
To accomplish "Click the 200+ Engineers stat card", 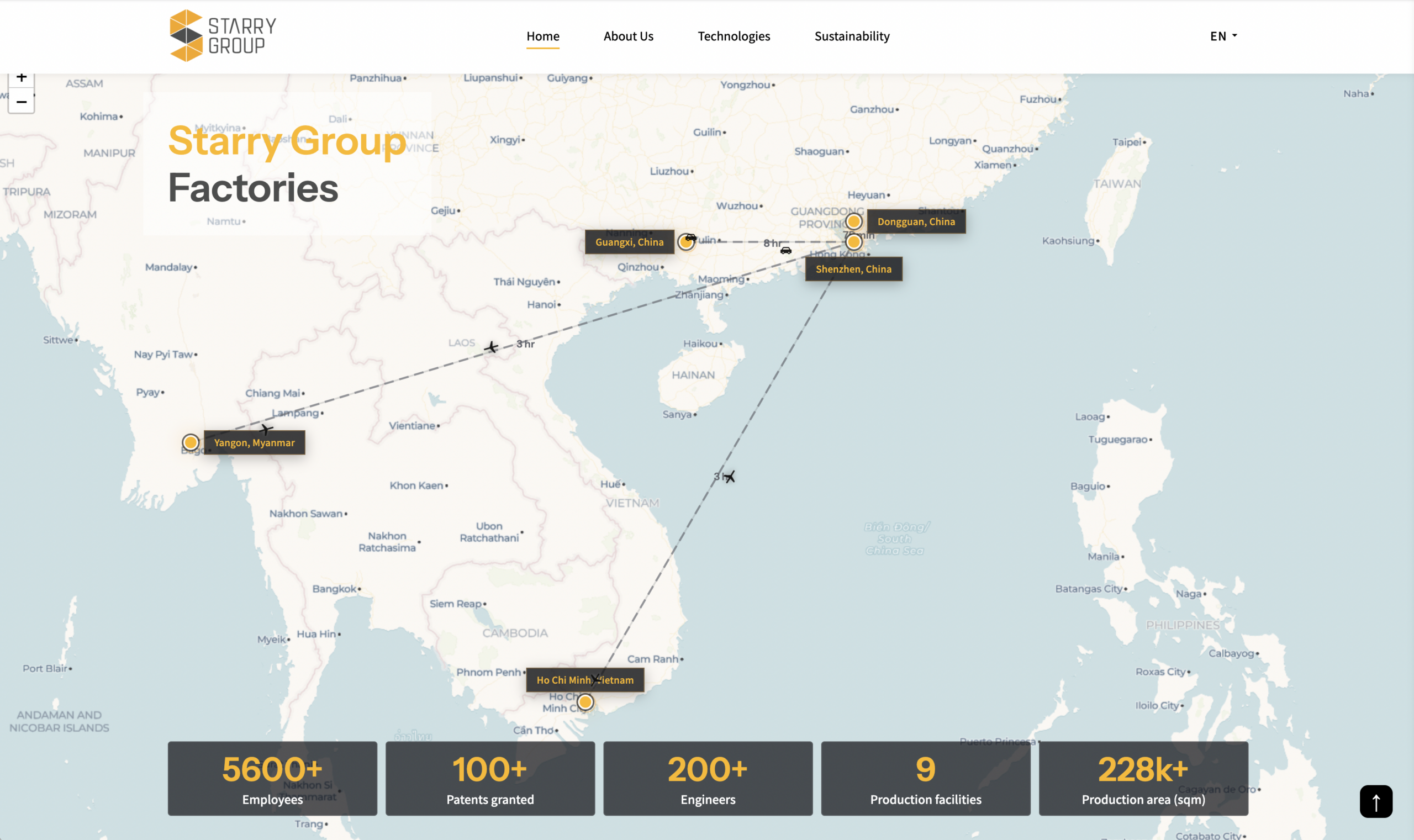I will pyautogui.click(x=708, y=778).
